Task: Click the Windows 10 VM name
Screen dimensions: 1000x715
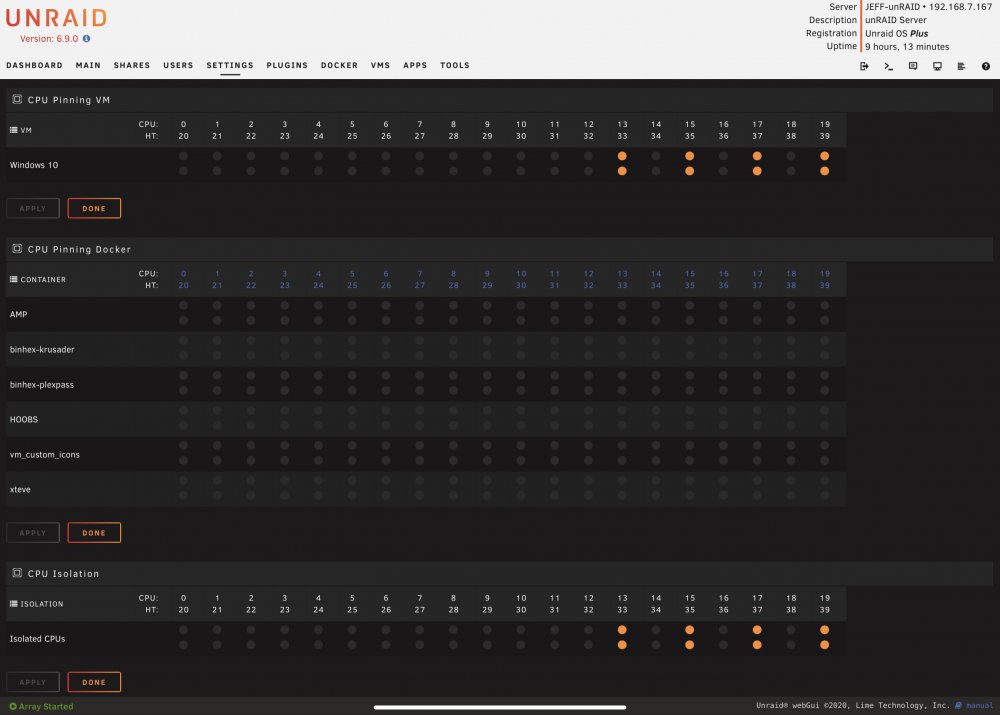Action: pos(34,165)
